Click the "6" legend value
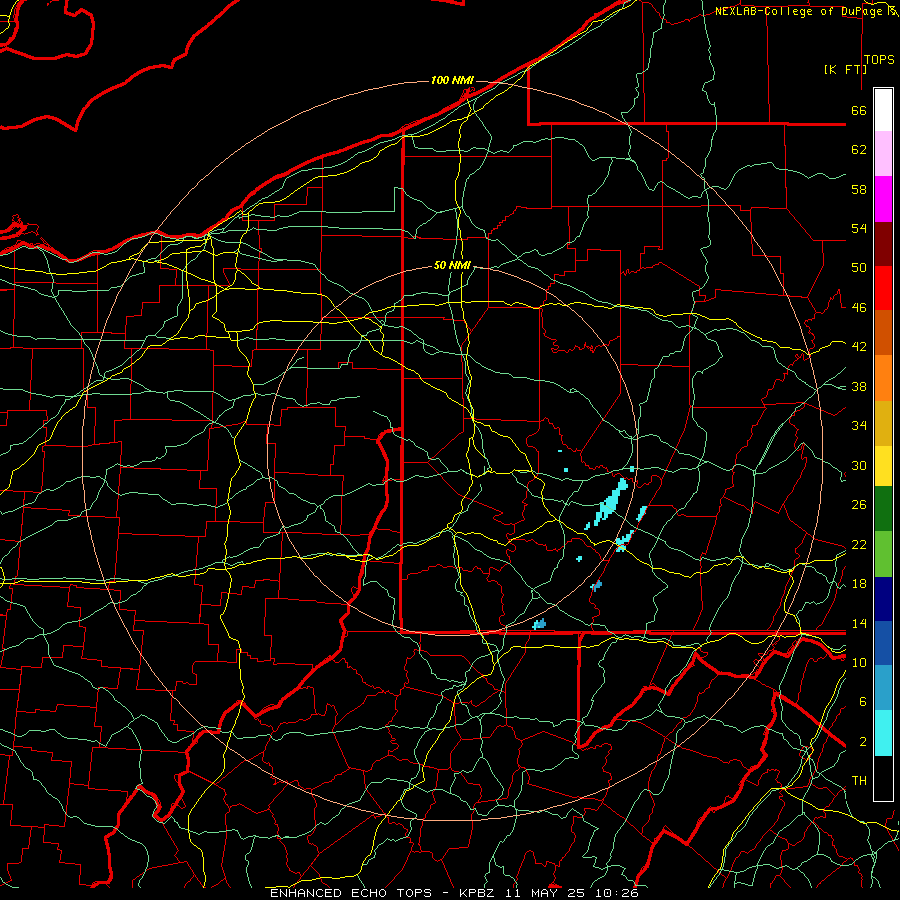 [x=863, y=702]
